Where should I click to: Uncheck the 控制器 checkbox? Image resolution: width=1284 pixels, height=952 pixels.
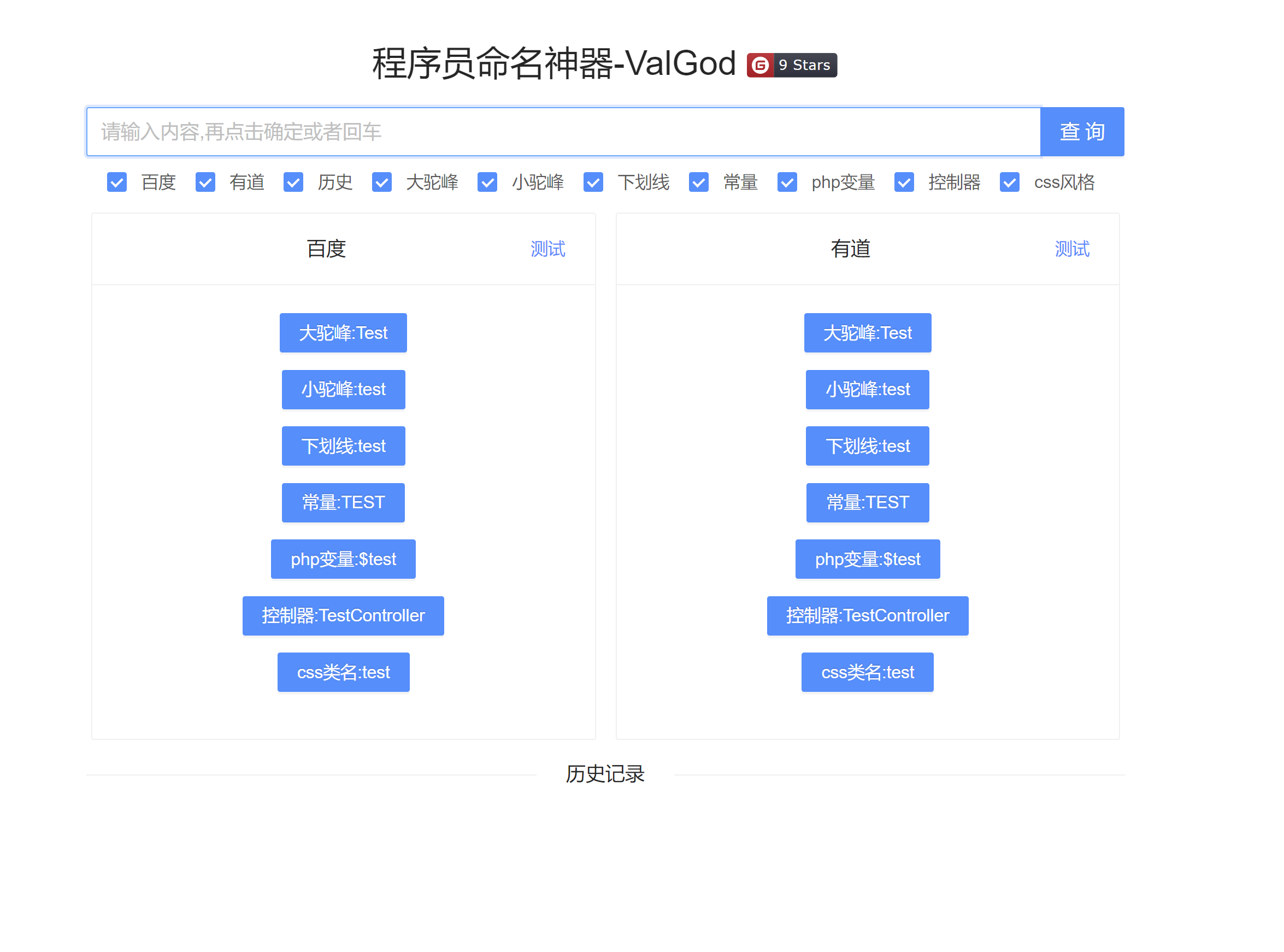904,182
